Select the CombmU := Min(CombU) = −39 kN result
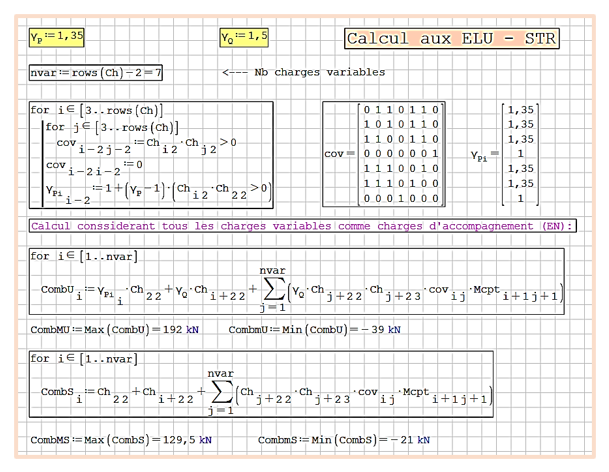 click(x=315, y=328)
